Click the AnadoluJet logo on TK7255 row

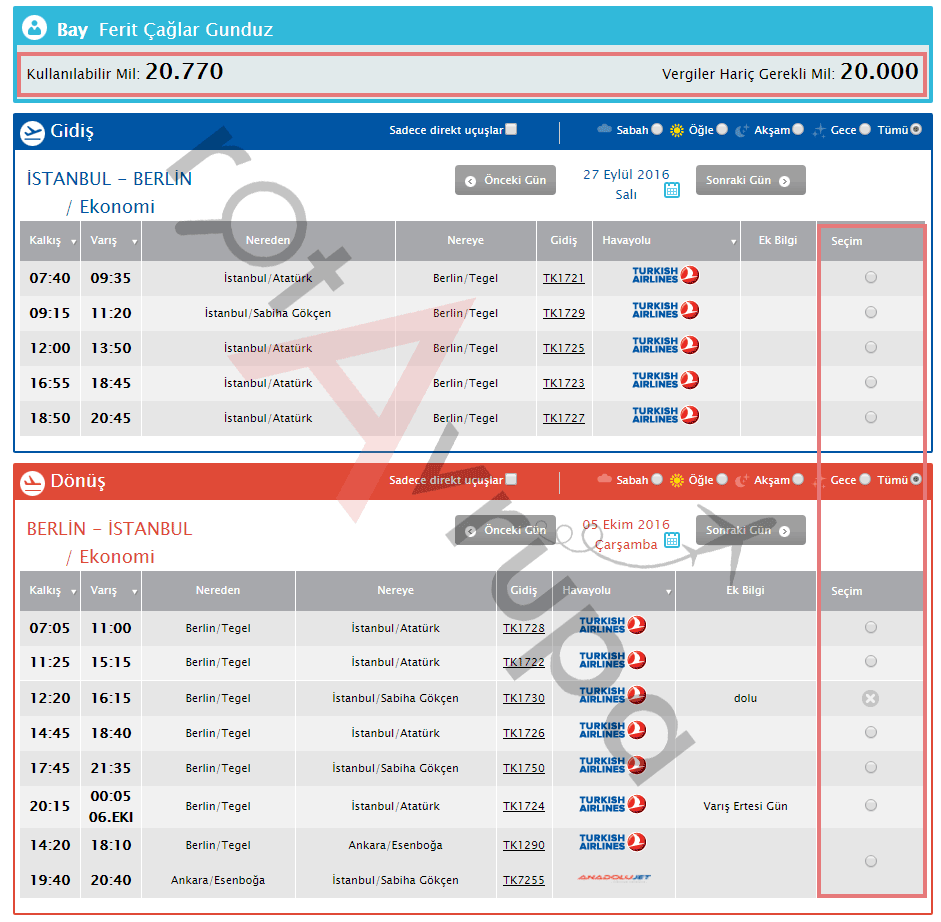click(x=613, y=879)
